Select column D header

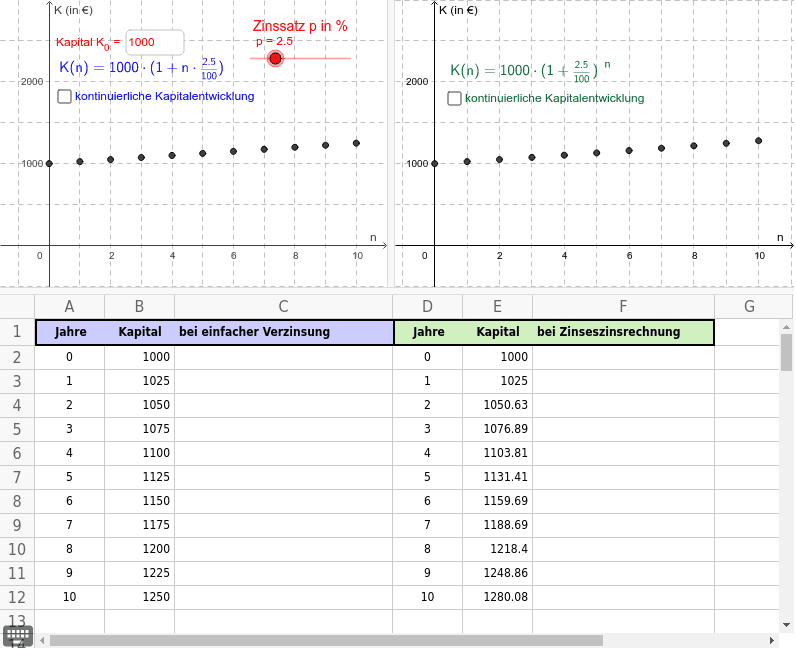click(427, 306)
